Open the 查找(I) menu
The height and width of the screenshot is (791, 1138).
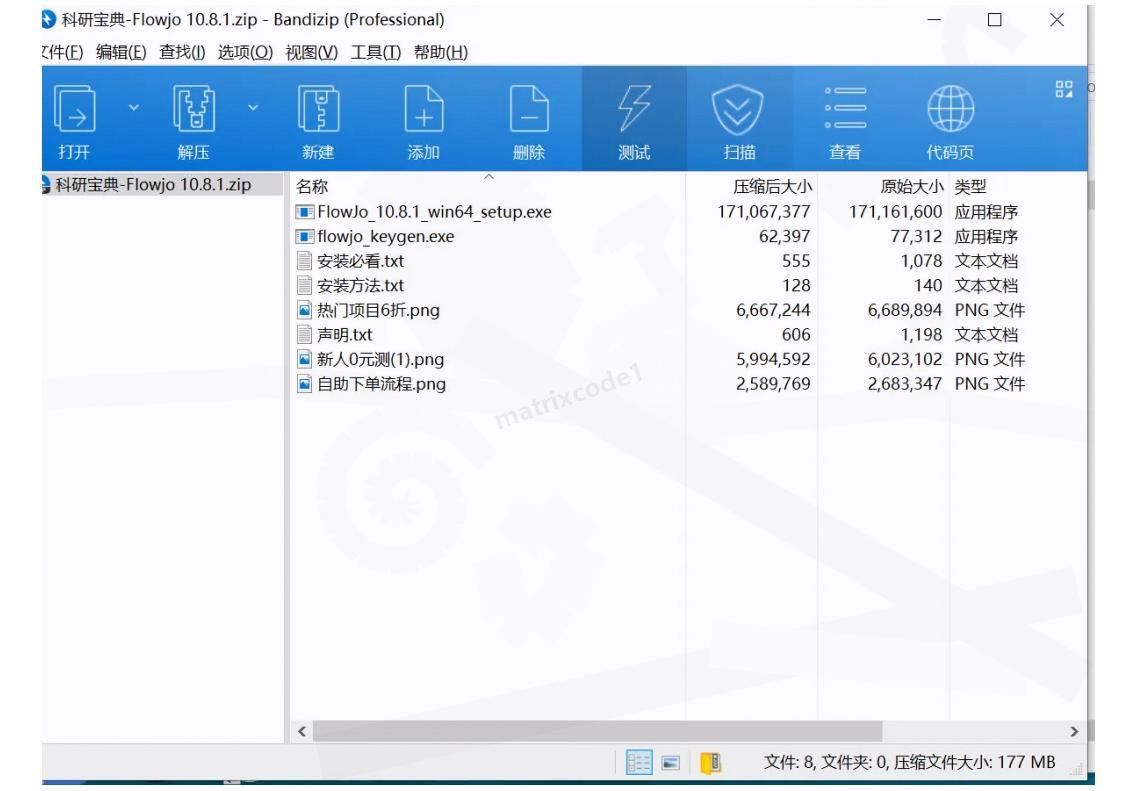coord(182,52)
